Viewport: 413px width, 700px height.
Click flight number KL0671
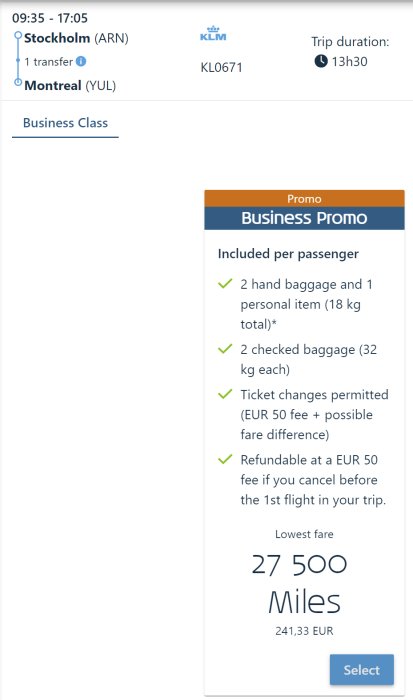221,67
